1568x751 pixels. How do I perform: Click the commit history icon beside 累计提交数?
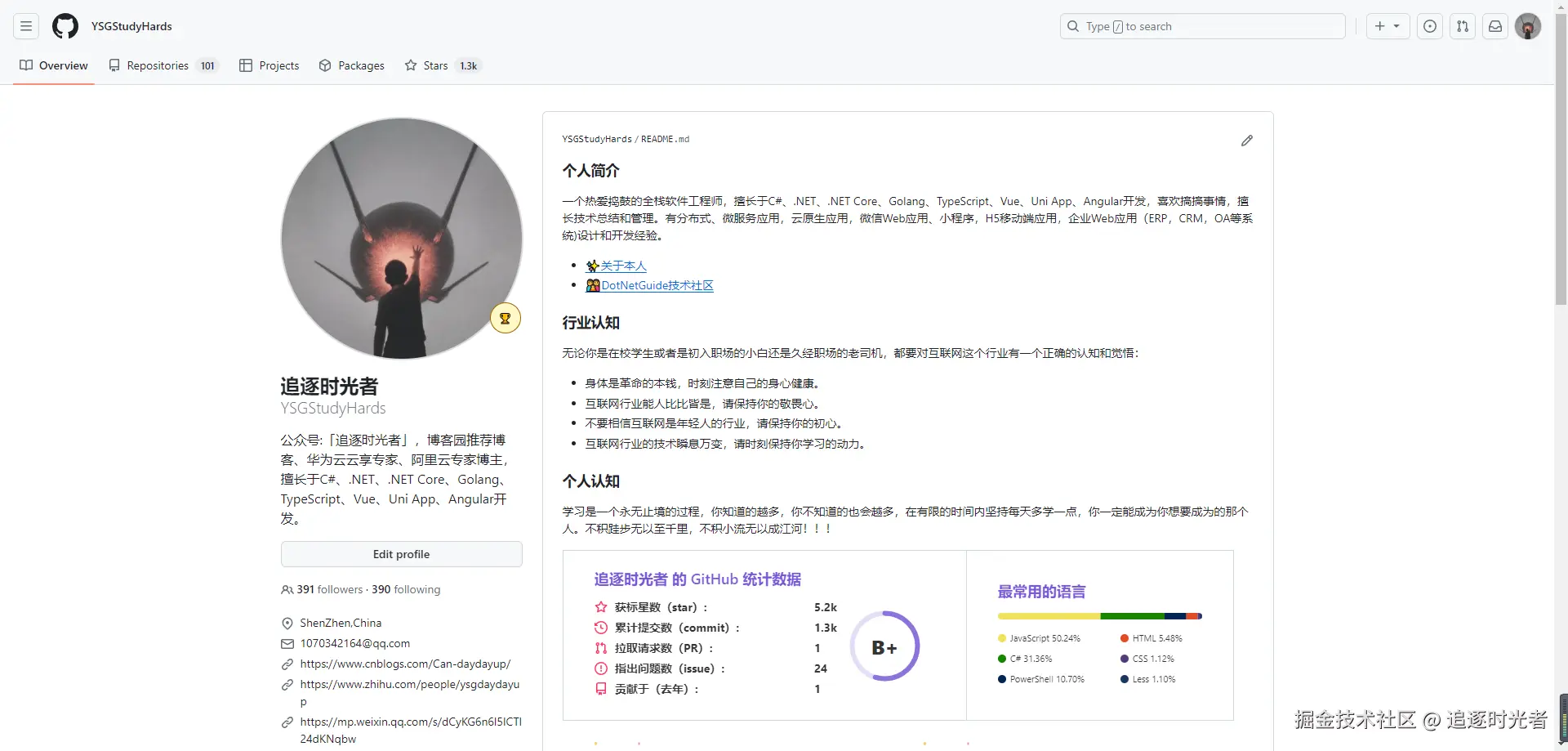point(601,628)
